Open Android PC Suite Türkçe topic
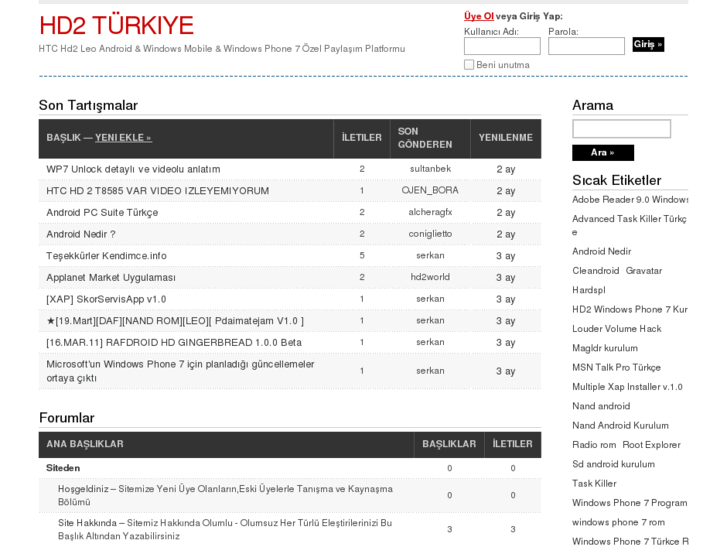Viewport: 727px width, 545px height. click(102, 212)
